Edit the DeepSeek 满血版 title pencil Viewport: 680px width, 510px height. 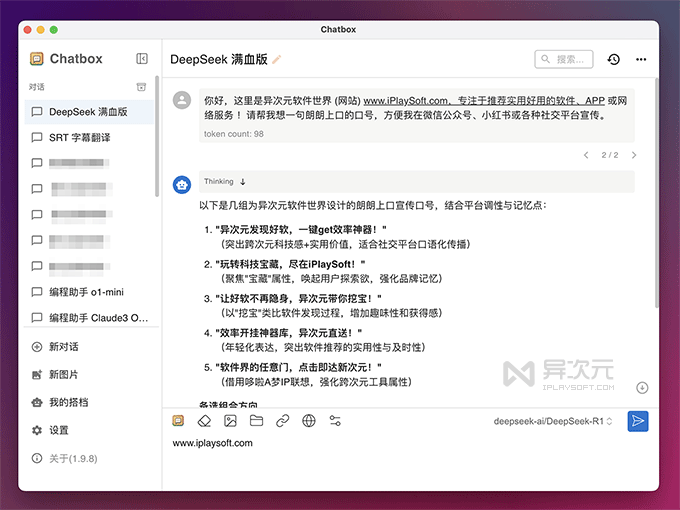click(x=277, y=59)
